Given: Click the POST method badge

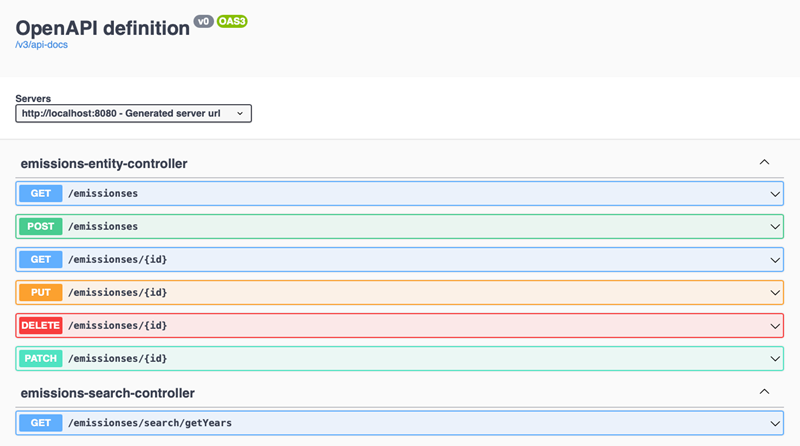Looking at the screenshot, I should tap(40, 226).
